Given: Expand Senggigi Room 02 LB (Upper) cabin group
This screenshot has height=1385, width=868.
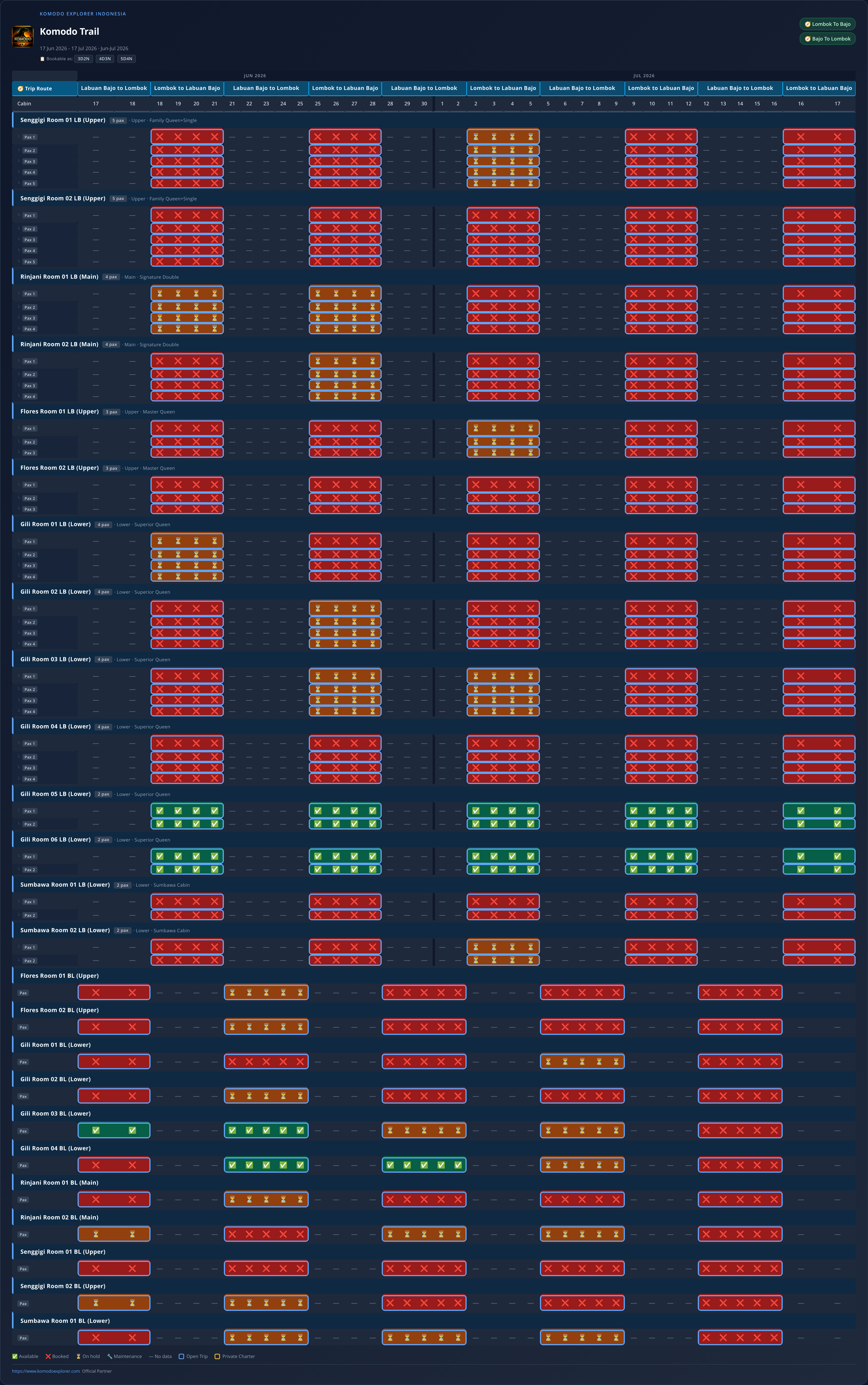Looking at the screenshot, I should (433, 199).
